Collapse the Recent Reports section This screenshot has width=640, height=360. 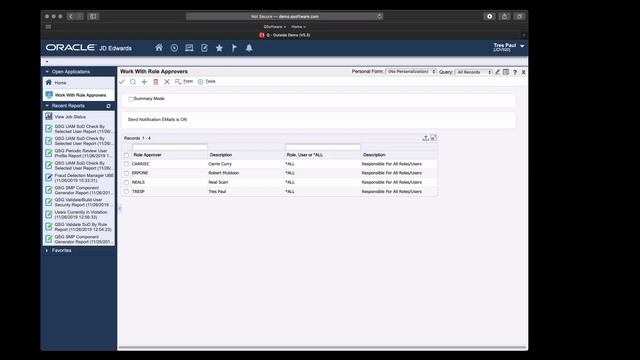(47, 106)
